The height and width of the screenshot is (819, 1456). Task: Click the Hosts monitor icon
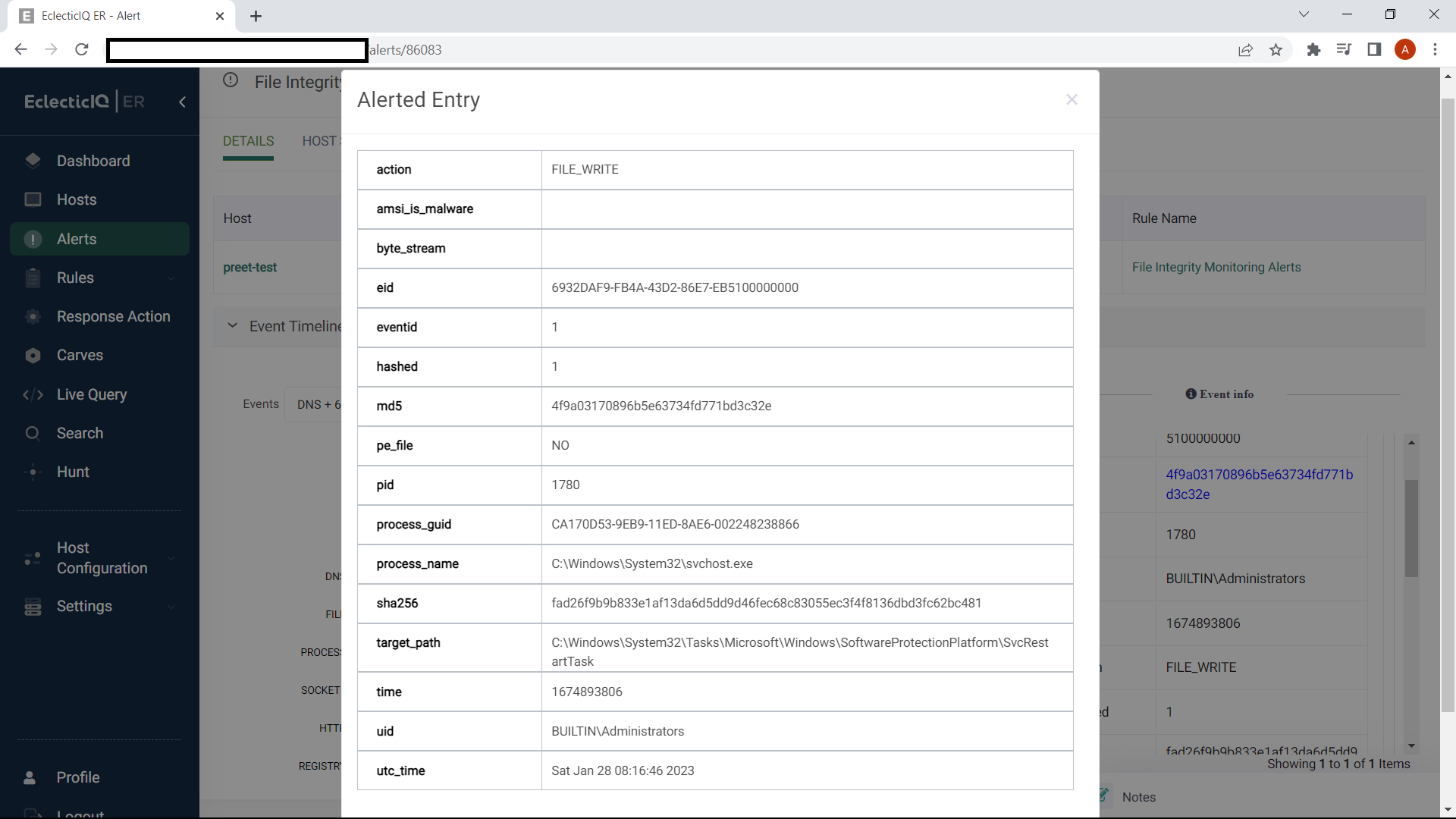click(33, 199)
